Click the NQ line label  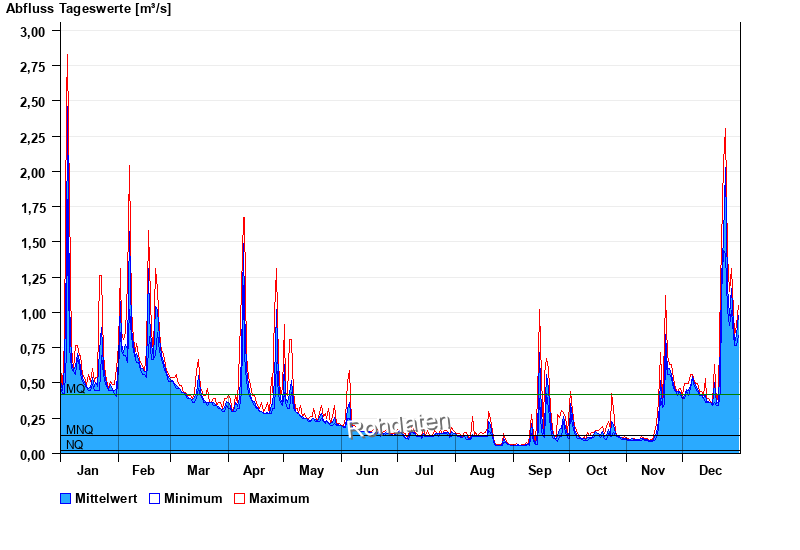(x=75, y=445)
